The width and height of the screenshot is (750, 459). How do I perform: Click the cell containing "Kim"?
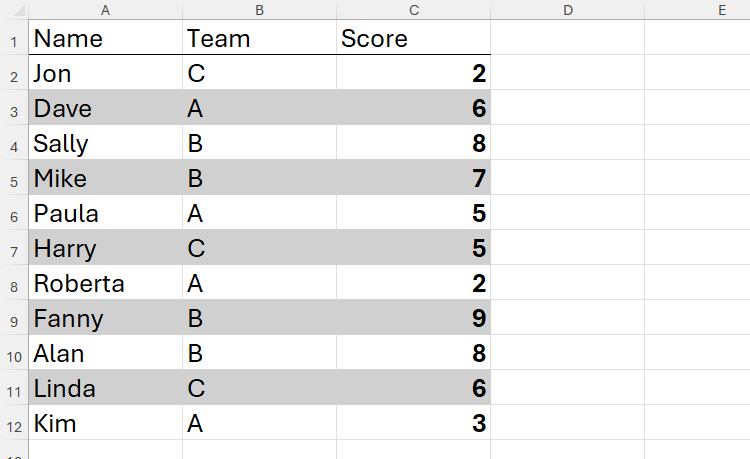point(105,424)
